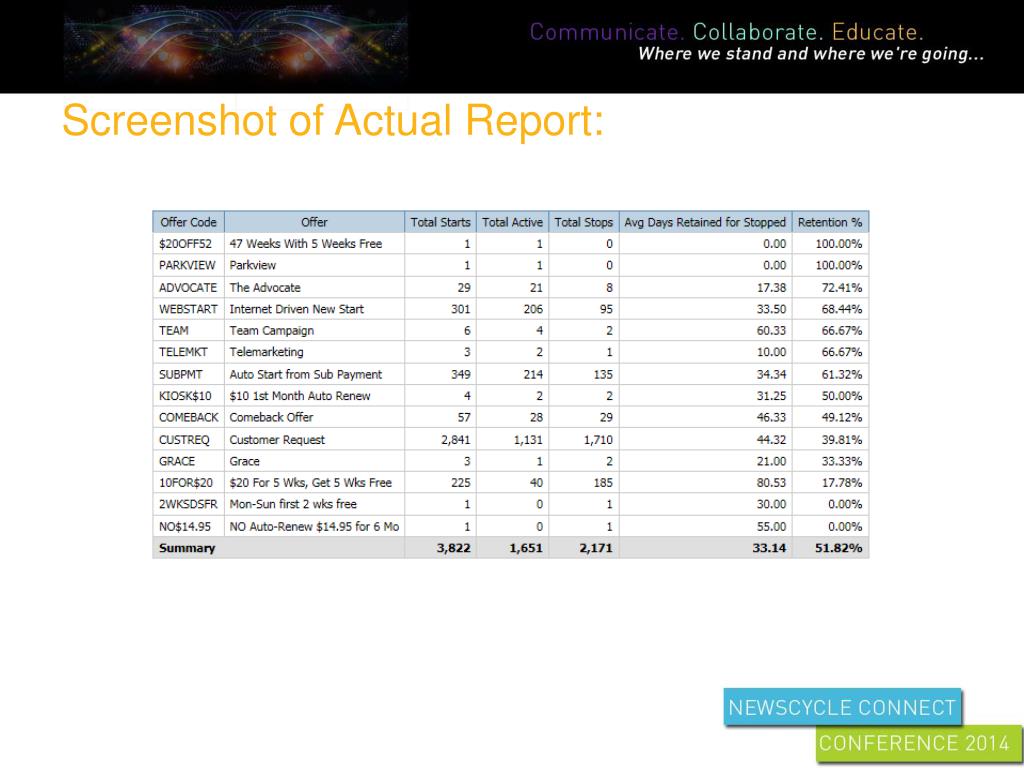This screenshot has width=1024, height=768.
Task: Click the Summary row label
Action: [x=187, y=548]
